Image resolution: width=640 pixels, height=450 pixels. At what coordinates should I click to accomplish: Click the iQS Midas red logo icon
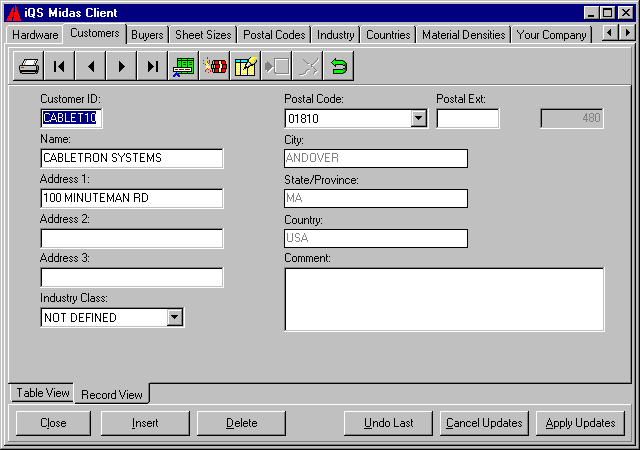tap(13, 13)
